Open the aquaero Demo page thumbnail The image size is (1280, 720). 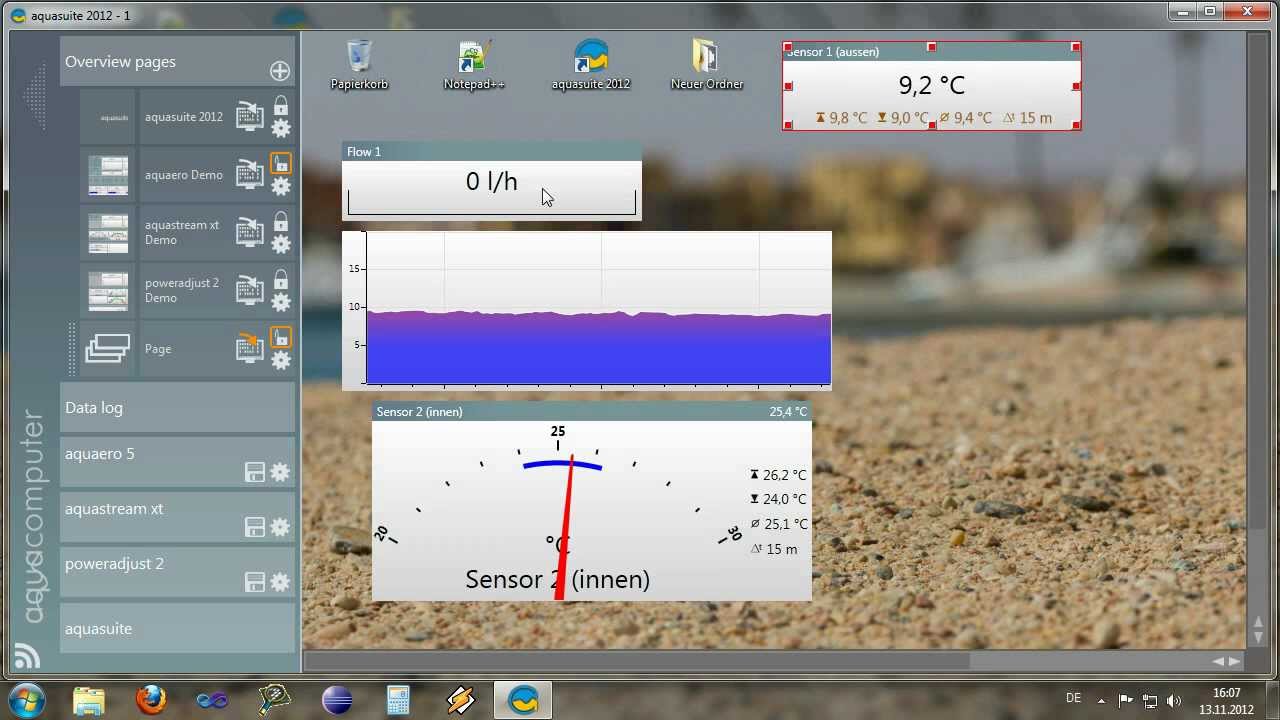coord(108,175)
